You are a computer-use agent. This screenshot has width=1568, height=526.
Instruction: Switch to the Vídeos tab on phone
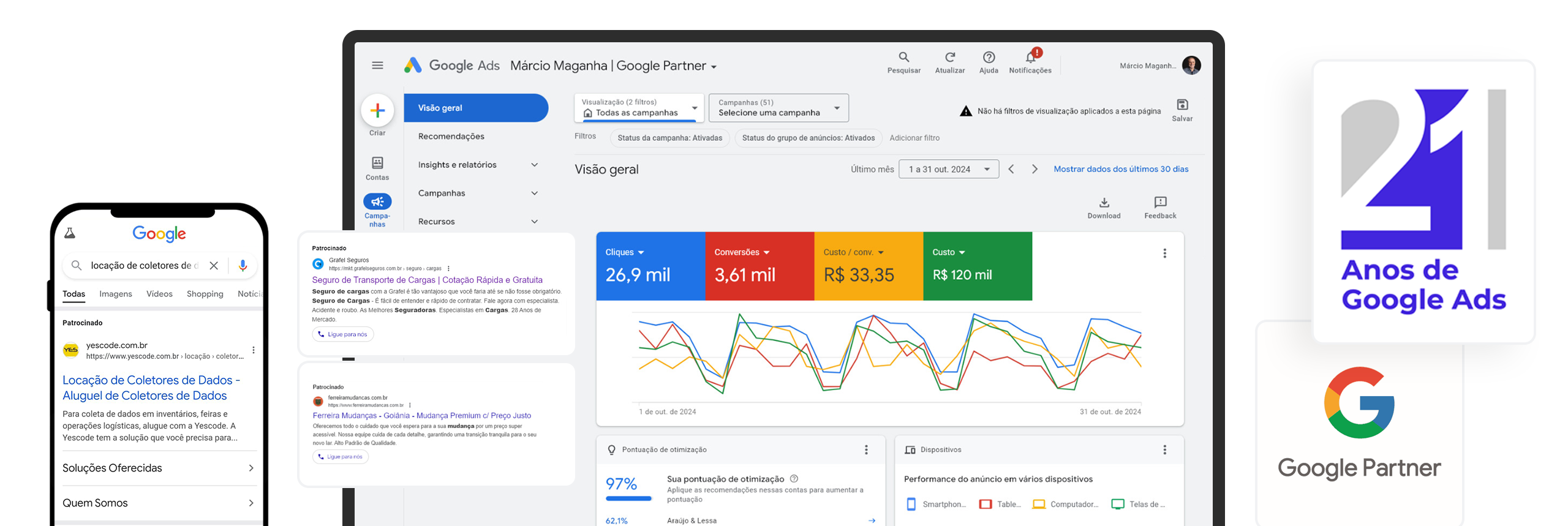coord(159,294)
